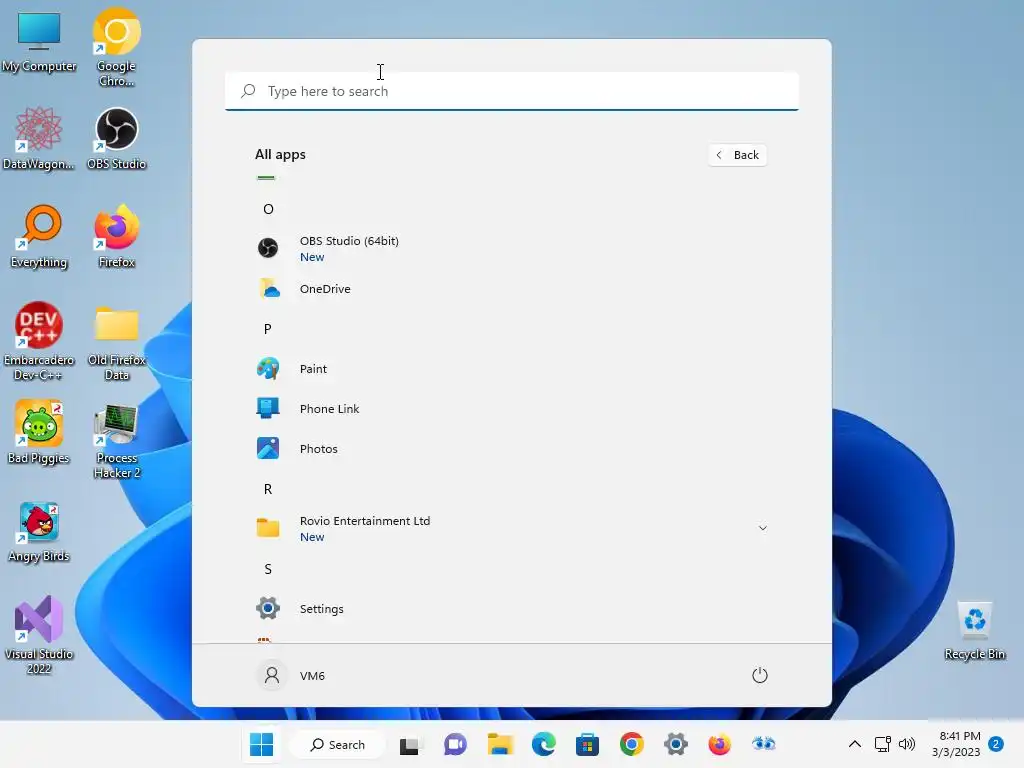
Task: Select Old Firefox Data folder
Action: tap(116, 343)
